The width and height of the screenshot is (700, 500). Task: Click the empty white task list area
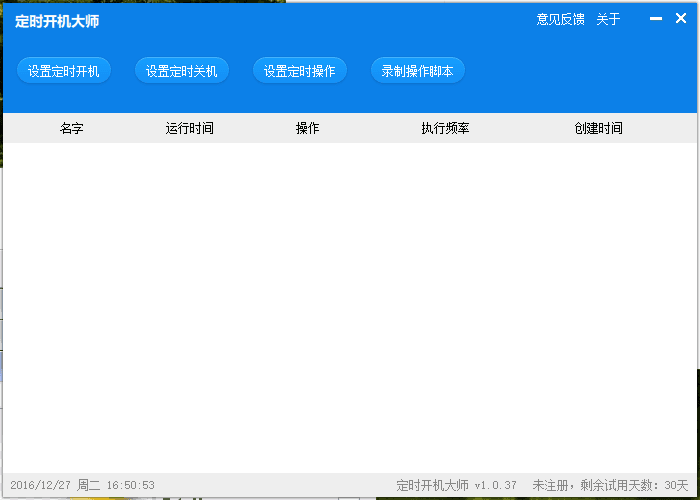point(350,300)
